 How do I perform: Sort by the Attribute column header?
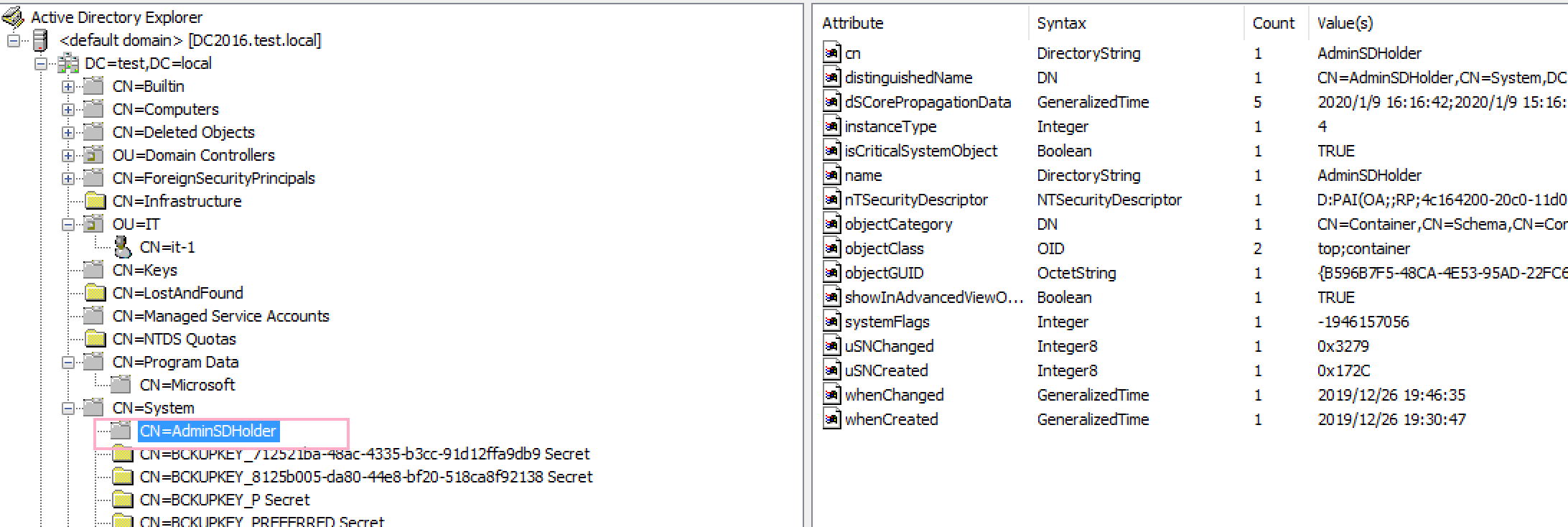coord(852,23)
